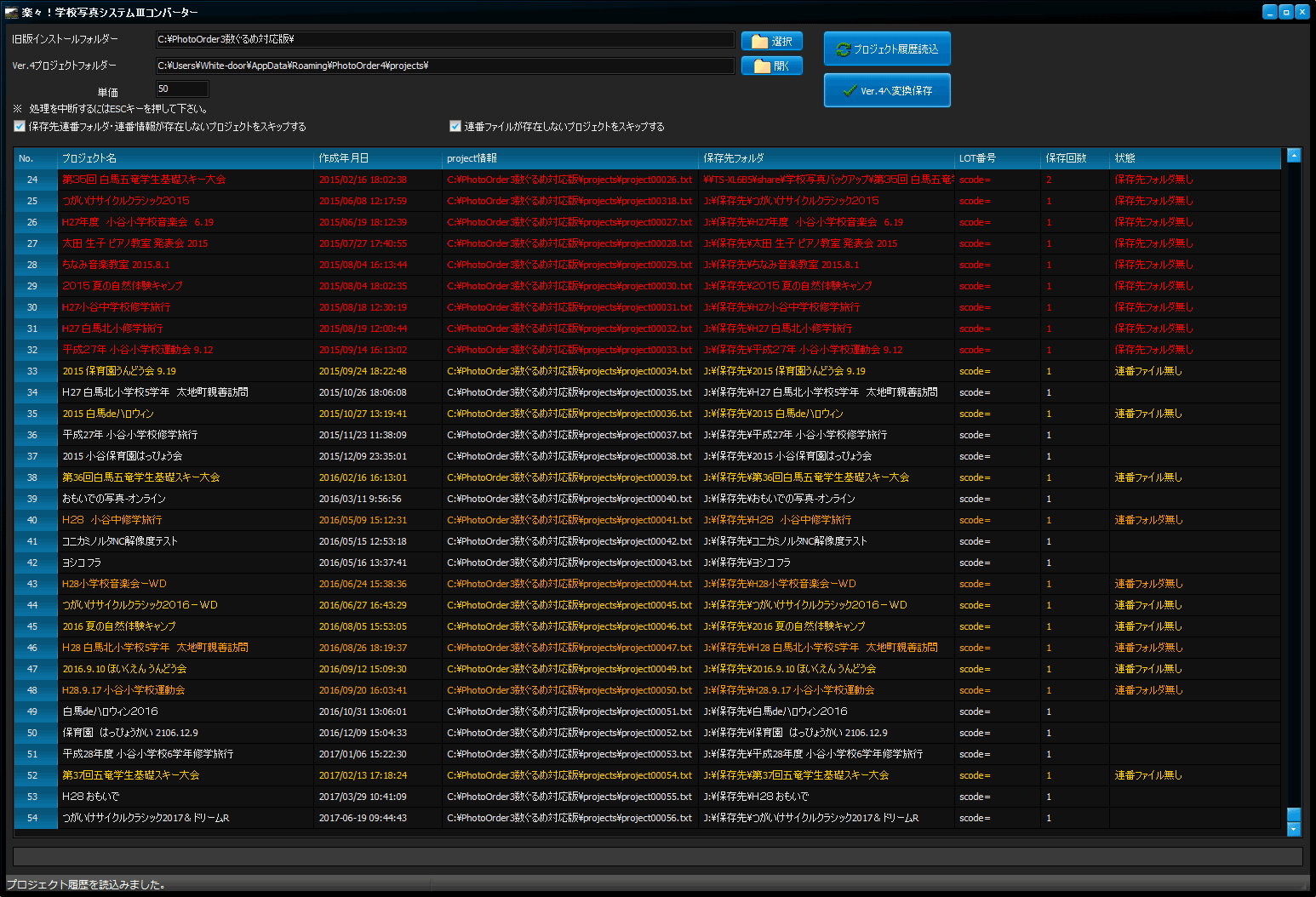Toggle 連番ファイルが存在しないプロジェクトをスキップする checkbox
The height and width of the screenshot is (897, 1316).
pyautogui.click(x=455, y=126)
